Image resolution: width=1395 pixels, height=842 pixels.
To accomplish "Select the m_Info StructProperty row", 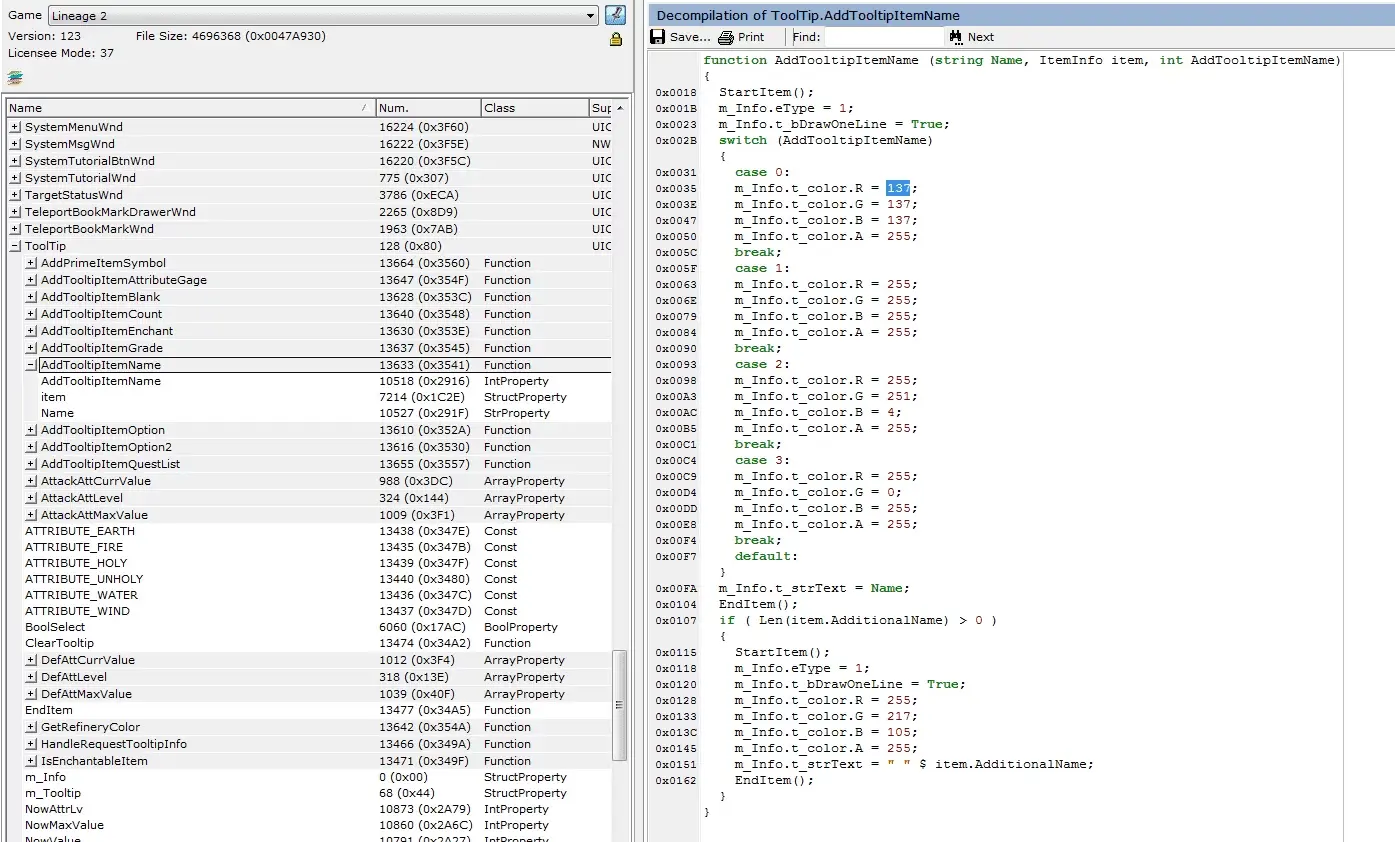I will (x=309, y=777).
